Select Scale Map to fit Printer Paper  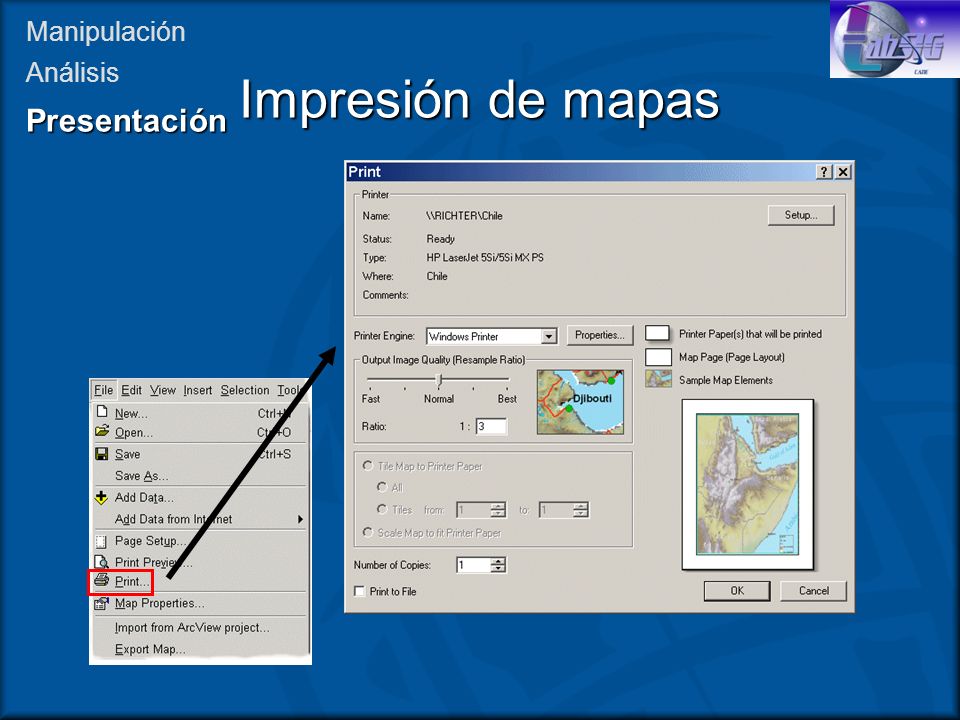367,532
